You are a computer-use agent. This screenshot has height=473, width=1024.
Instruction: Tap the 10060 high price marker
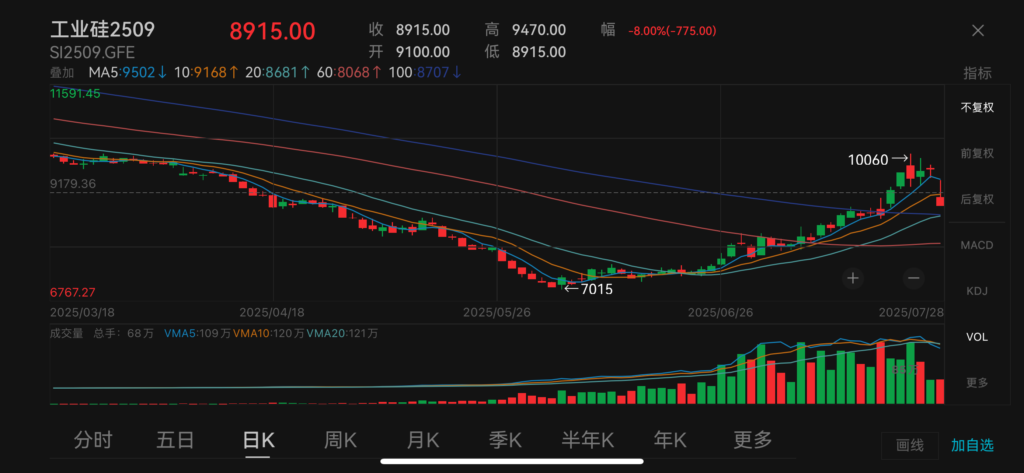(878, 159)
